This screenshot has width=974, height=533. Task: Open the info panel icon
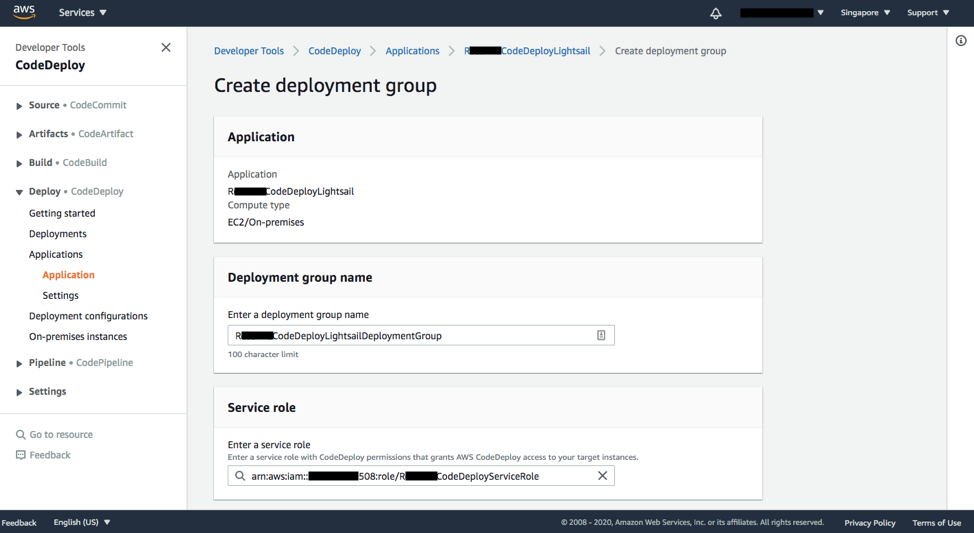click(960, 41)
